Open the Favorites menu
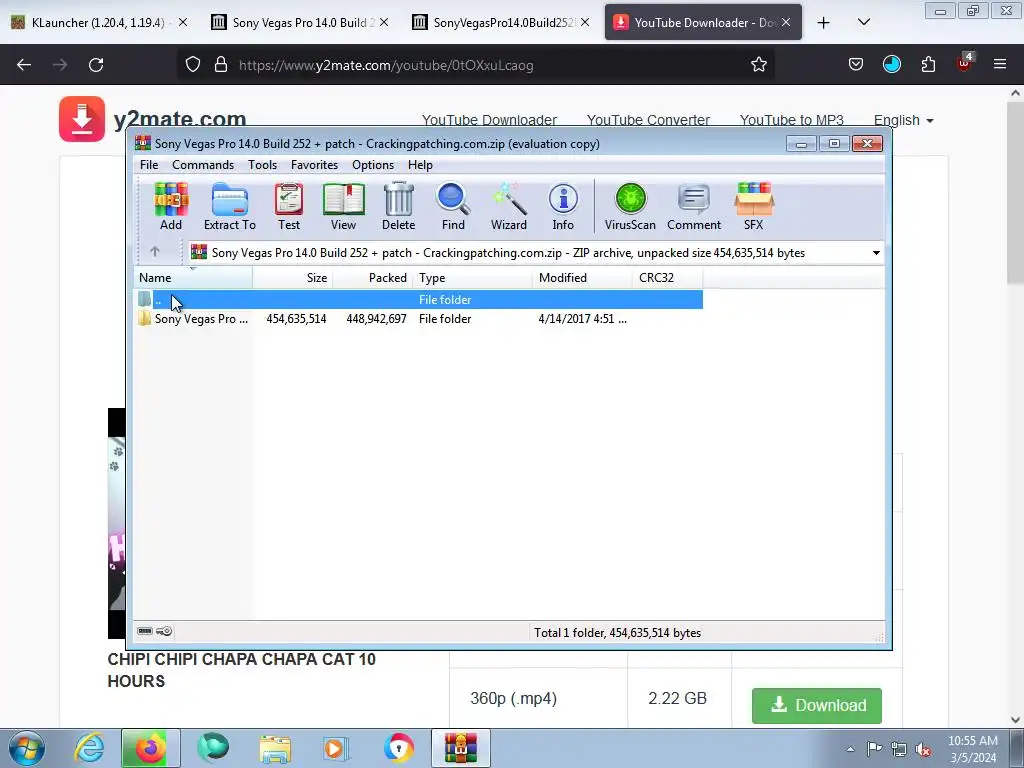 (314, 165)
